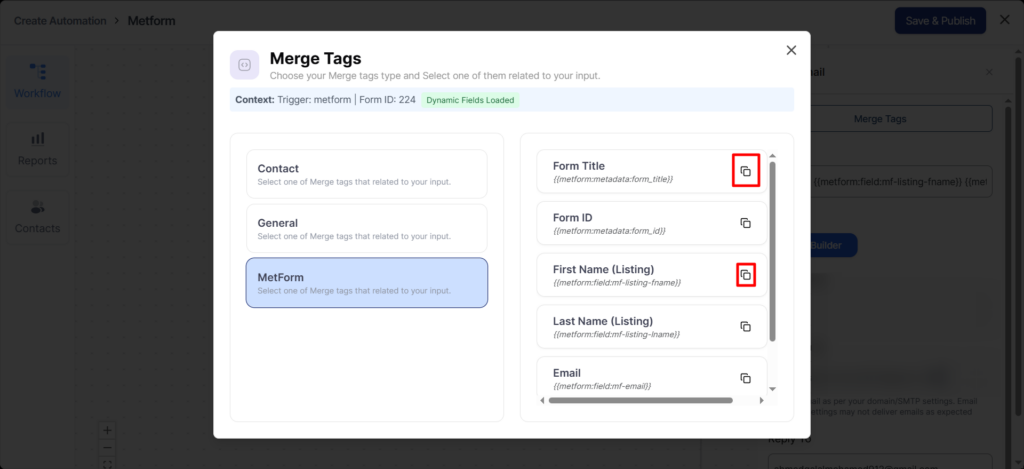The height and width of the screenshot is (469, 1024).
Task: Click the Dynamic Fields Loaded badge
Action: (x=470, y=100)
